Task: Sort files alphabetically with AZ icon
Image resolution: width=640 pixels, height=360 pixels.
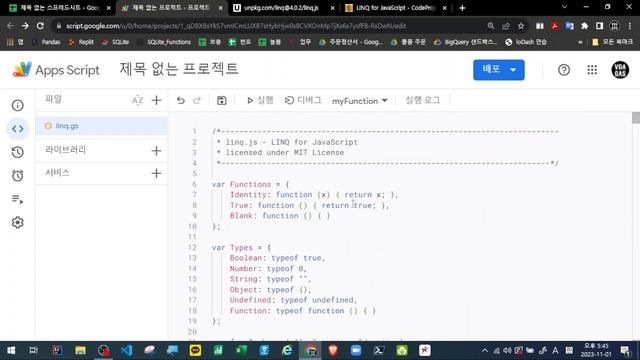Action: coord(138,100)
